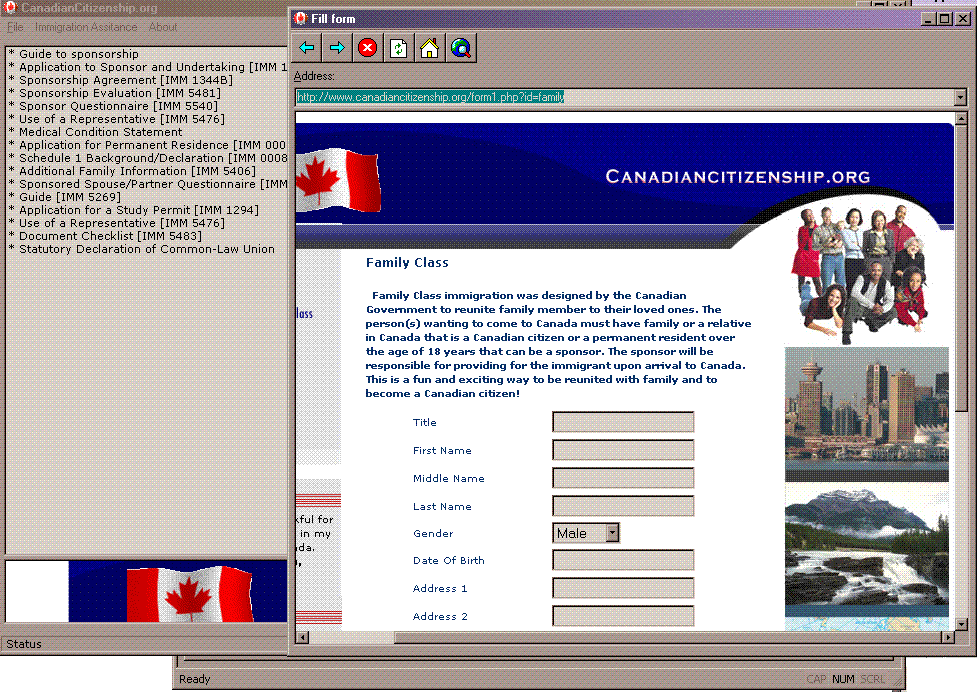
Task: Click right arrow of page horizontal scrollbar
Action: tap(948, 637)
